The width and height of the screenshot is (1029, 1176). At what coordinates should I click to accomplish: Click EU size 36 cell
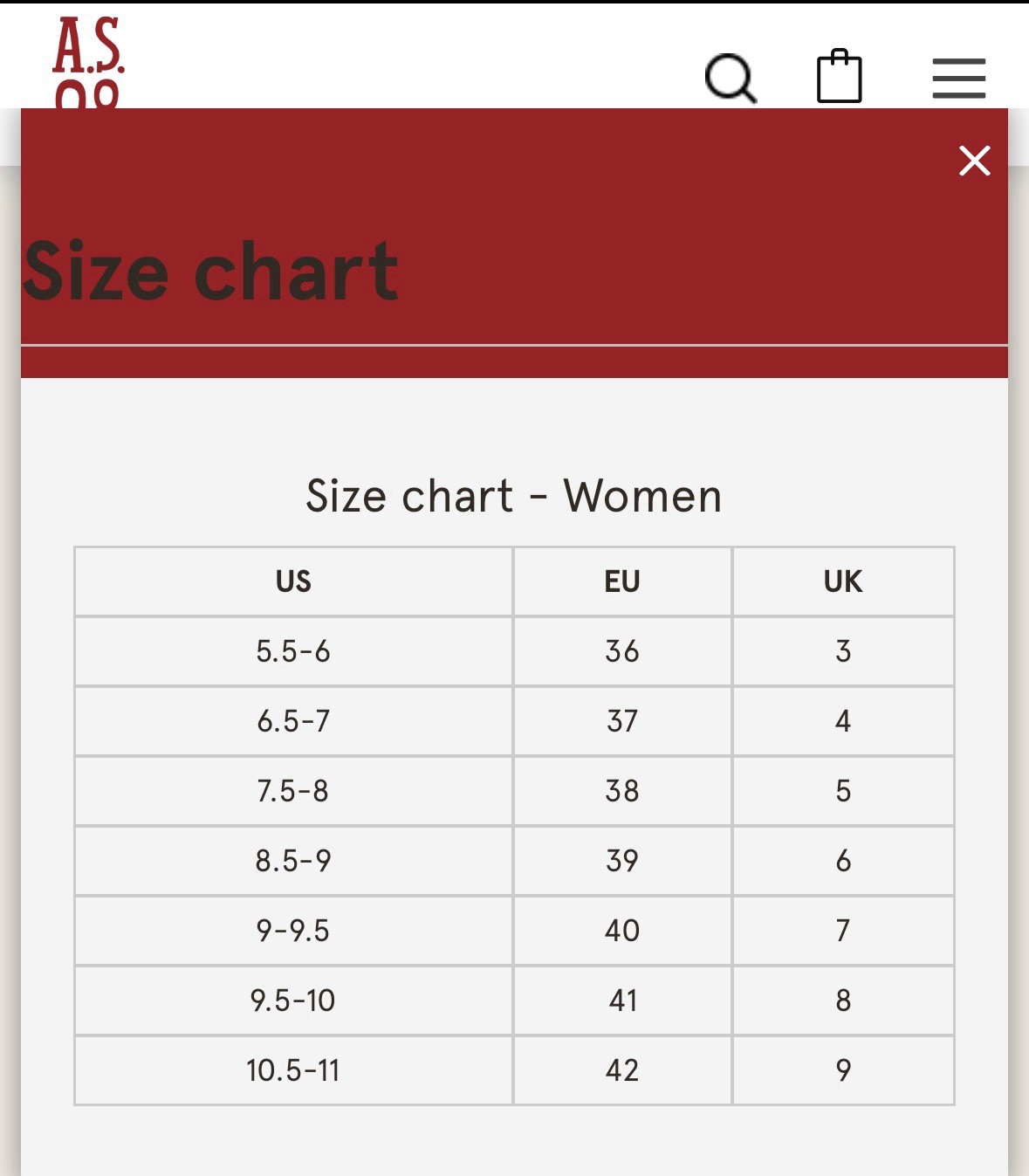pos(622,651)
